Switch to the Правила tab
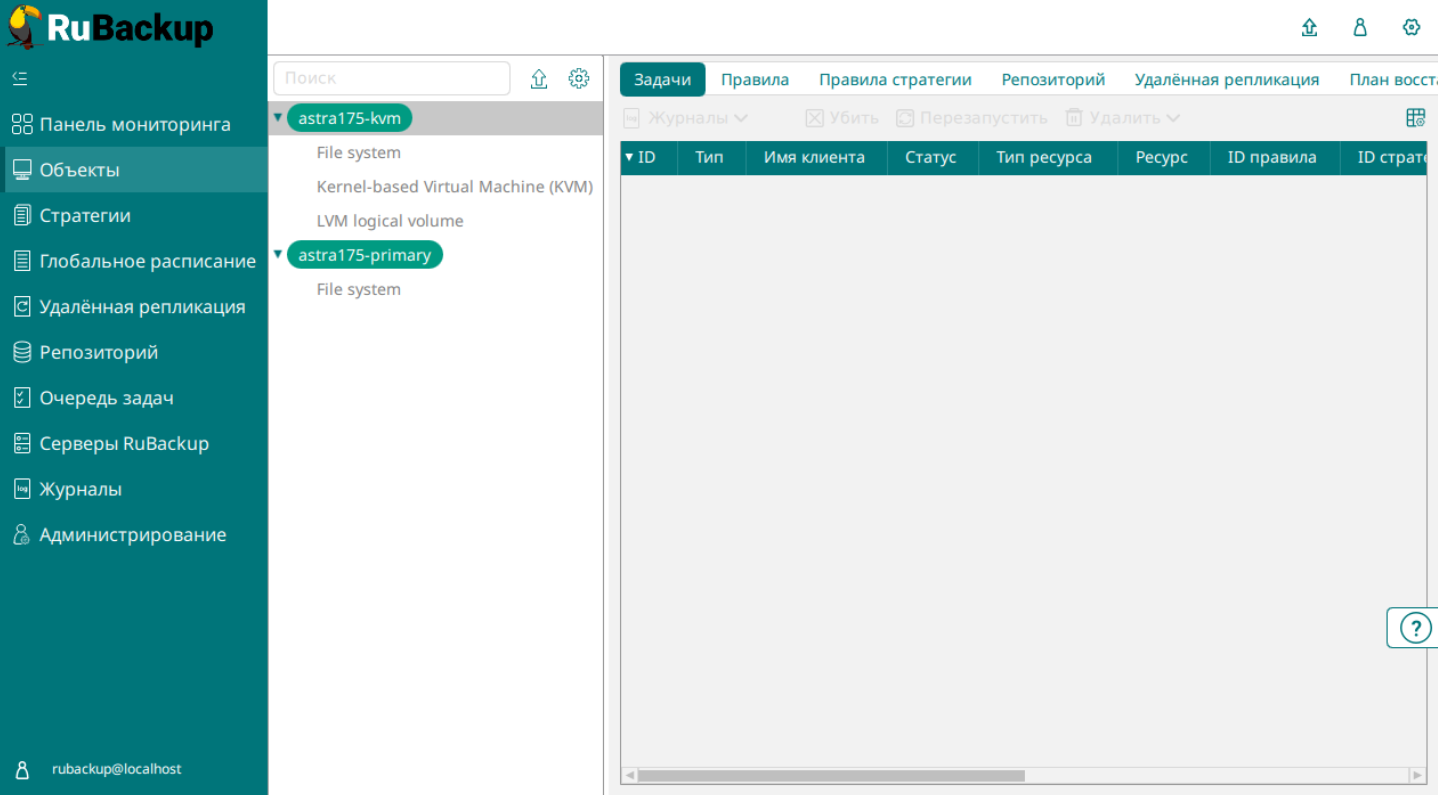1438x795 pixels. (754, 80)
